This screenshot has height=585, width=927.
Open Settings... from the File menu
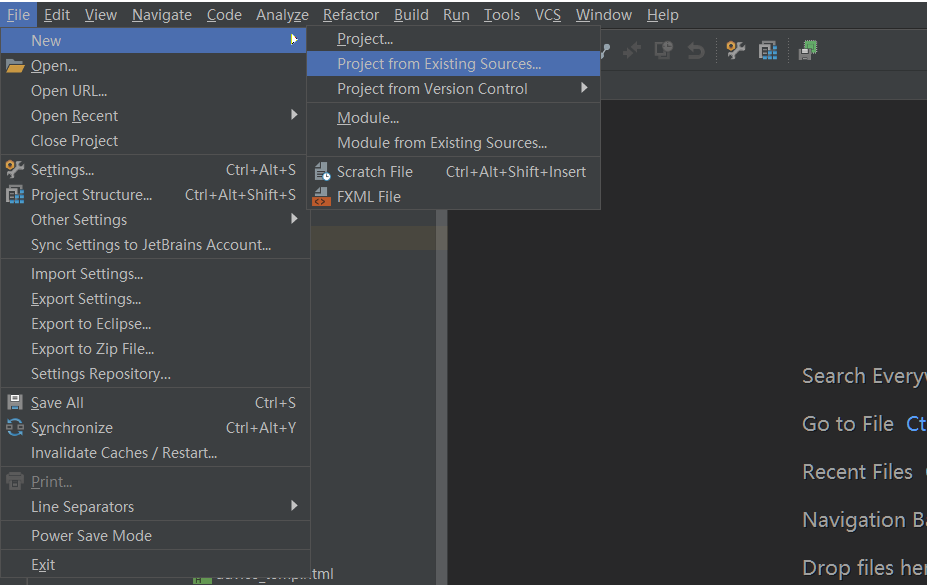tap(154, 170)
